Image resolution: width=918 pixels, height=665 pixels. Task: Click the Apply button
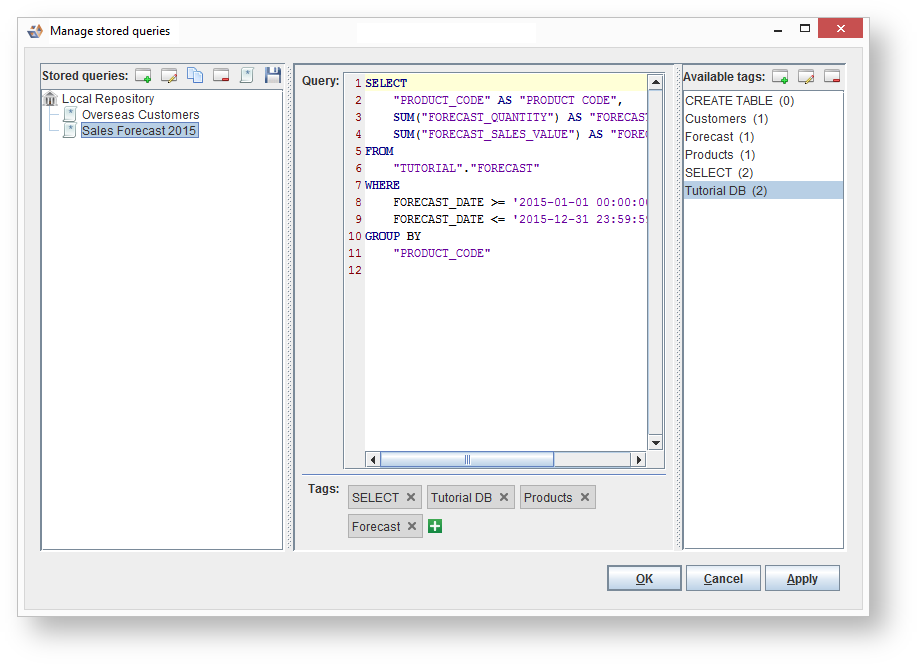click(802, 578)
